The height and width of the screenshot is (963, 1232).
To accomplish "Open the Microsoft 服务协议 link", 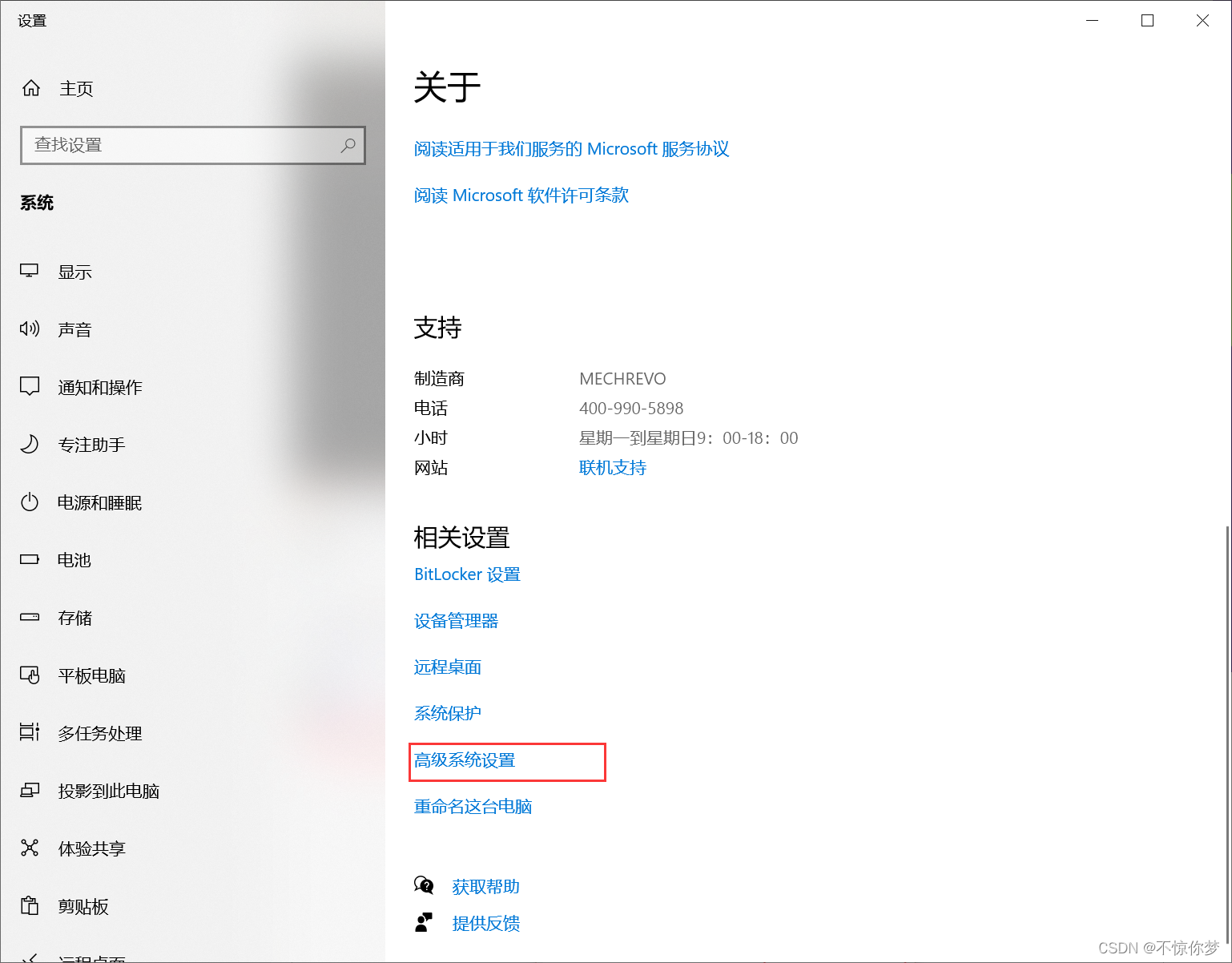I will [571, 149].
